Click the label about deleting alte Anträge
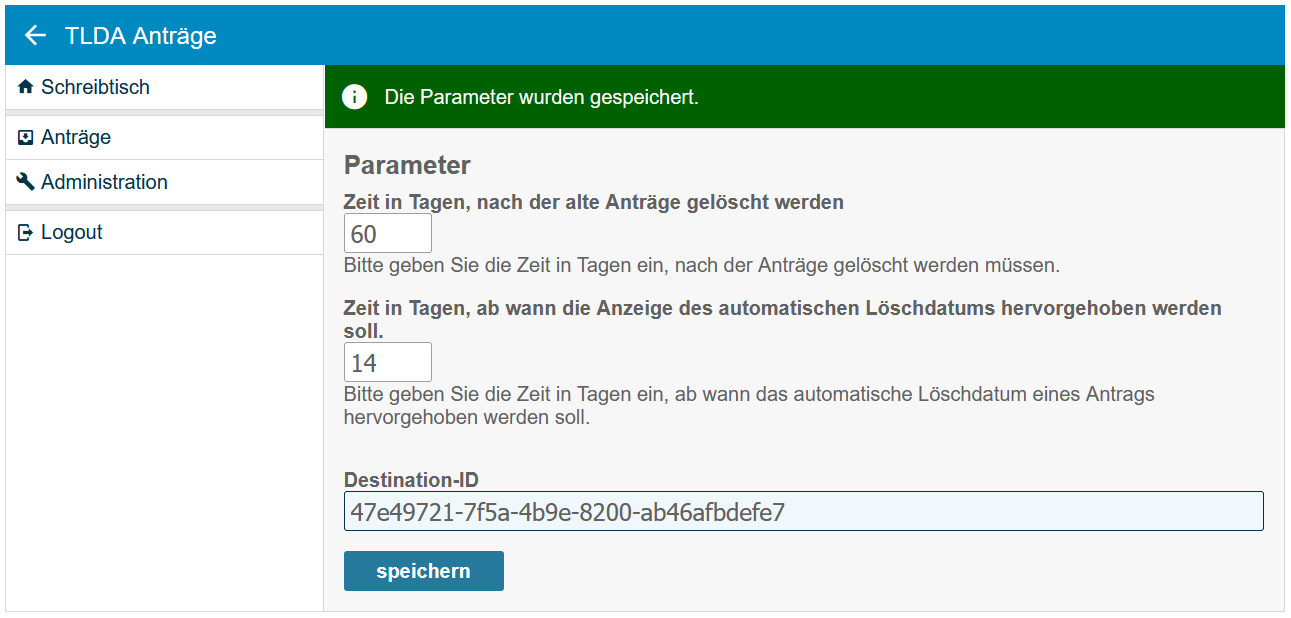Screen dimensions: 1291x618 [x=593, y=202]
